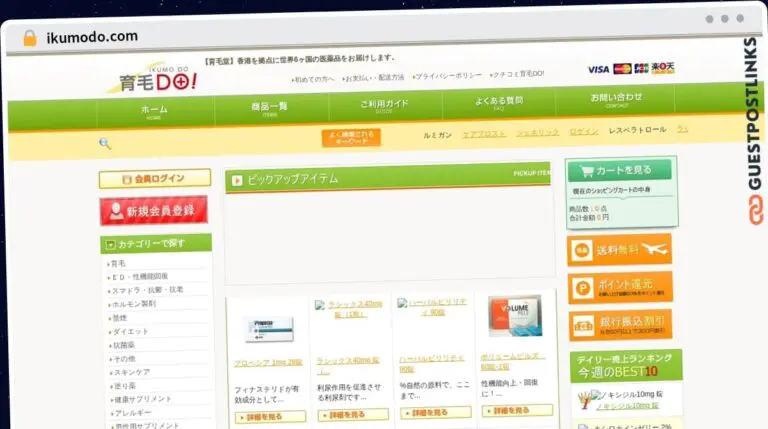The height and width of the screenshot is (429, 768).
Task: Open the Volume Pills product image
Action: click(x=515, y=316)
